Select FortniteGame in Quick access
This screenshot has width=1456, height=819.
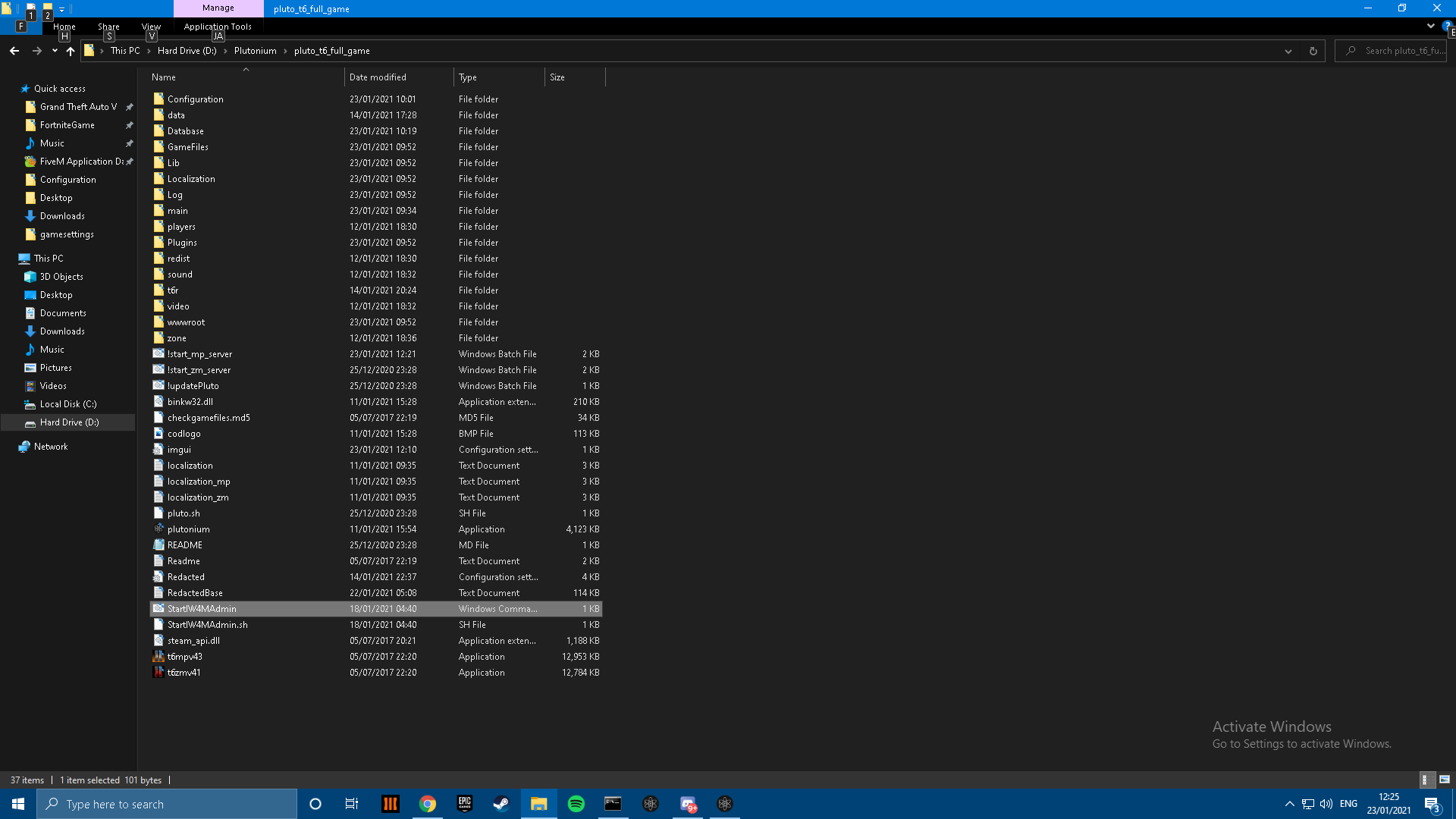67,125
